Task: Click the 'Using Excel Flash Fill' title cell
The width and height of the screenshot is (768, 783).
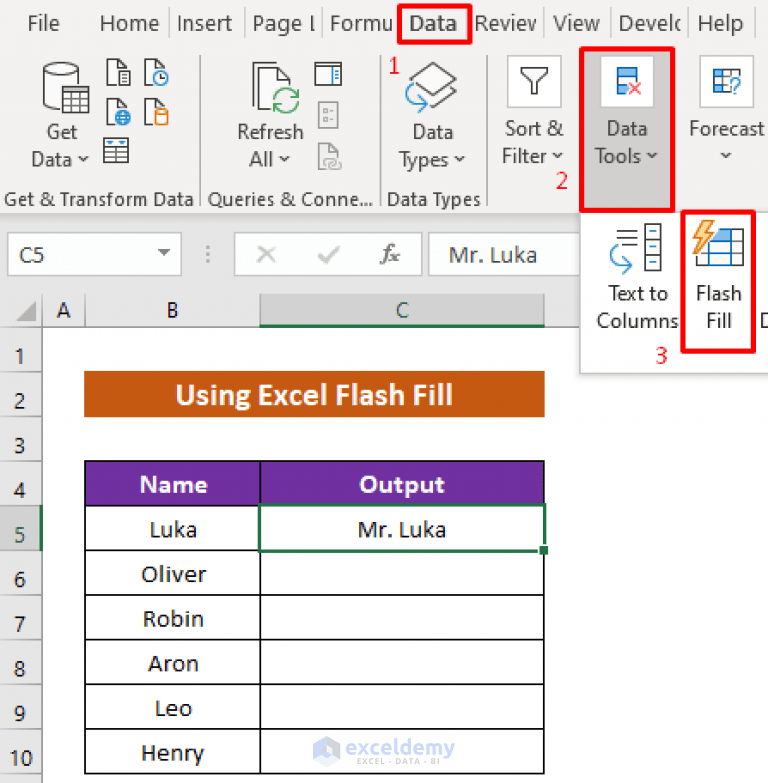Action: [314, 394]
